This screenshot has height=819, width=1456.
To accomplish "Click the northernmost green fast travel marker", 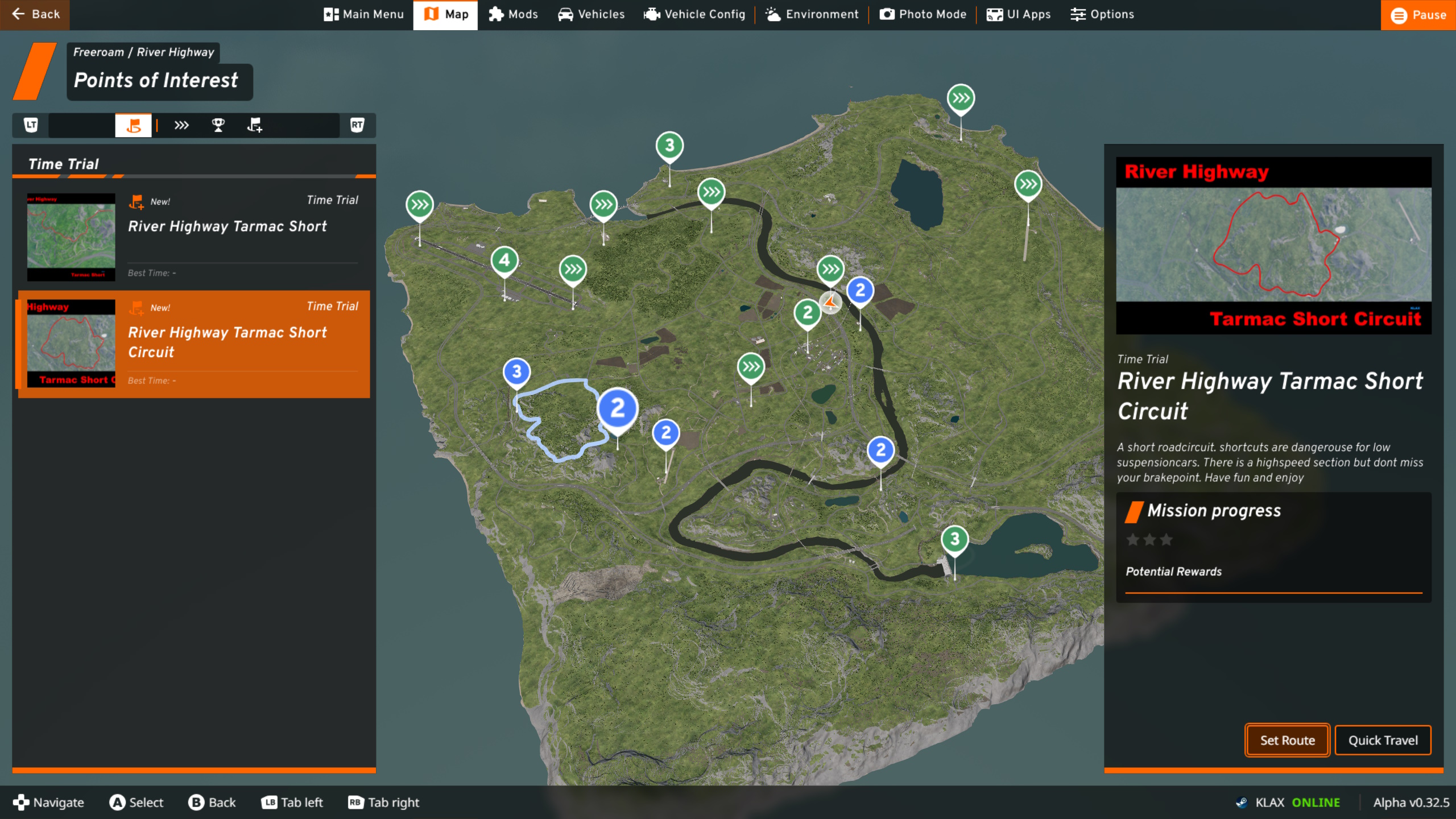I will (961, 98).
